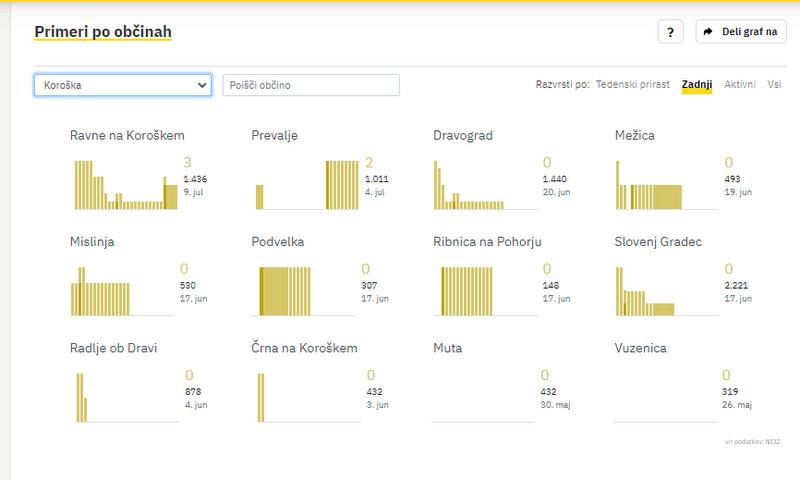
Task: Click the Prevalje bar chart
Action: tap(305, 183)
